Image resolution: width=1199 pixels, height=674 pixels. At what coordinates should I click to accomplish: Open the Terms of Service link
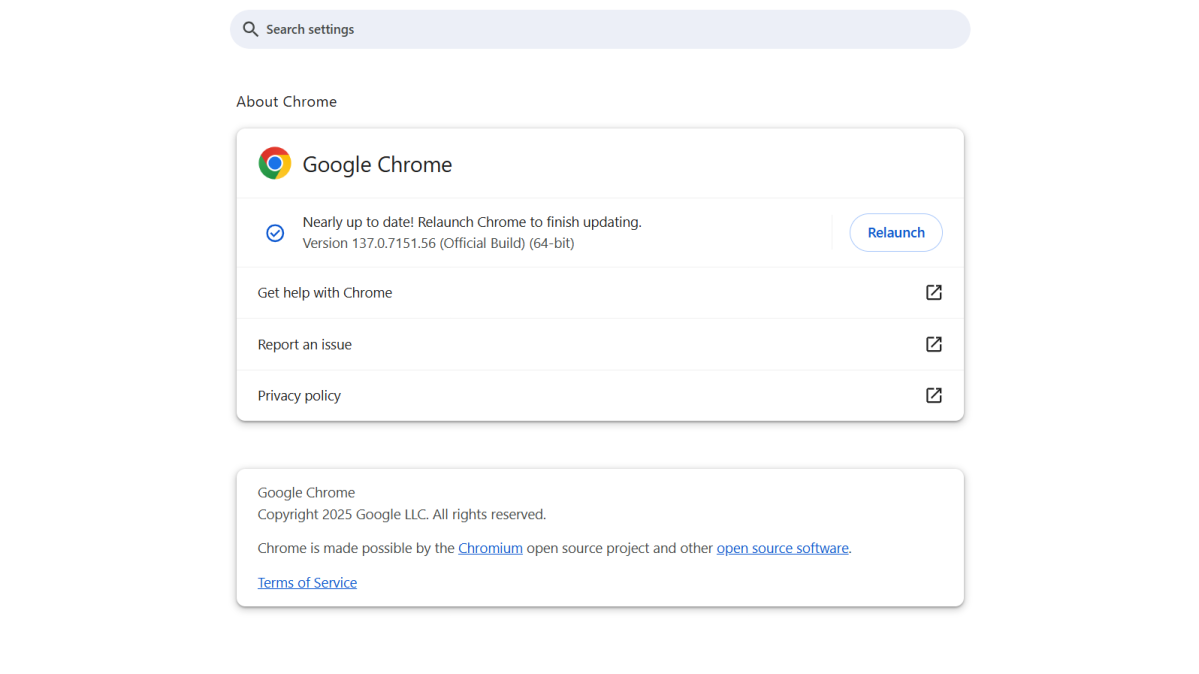pos(307,582)
